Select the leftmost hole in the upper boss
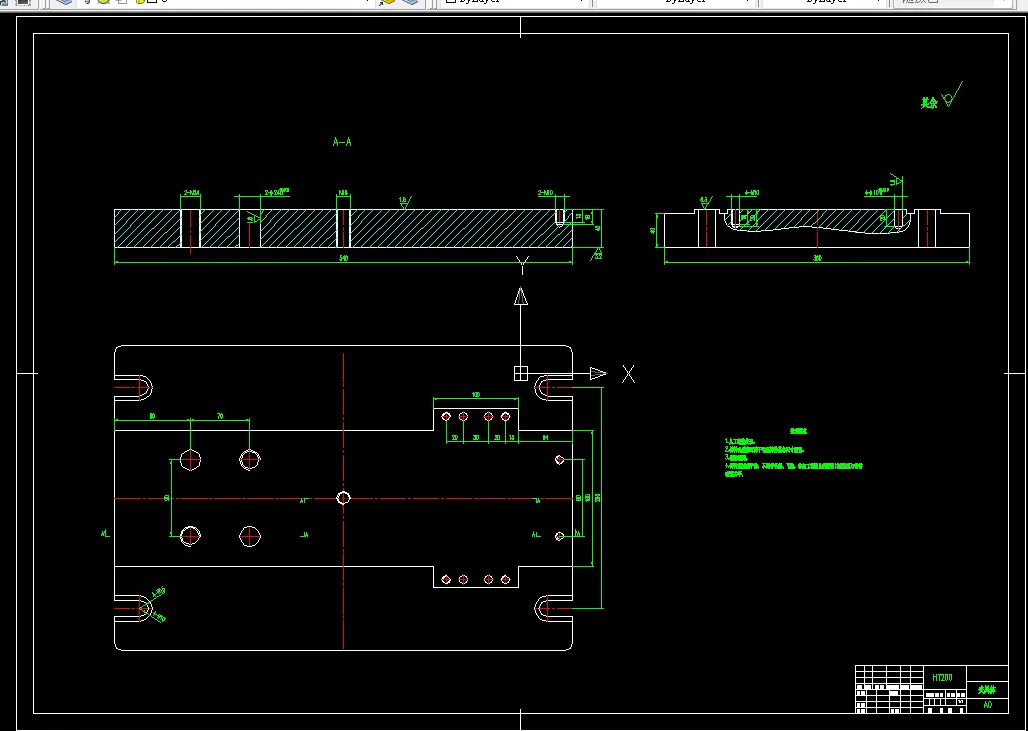Viewport: 1028px width, 731px height. coord(446,416)
